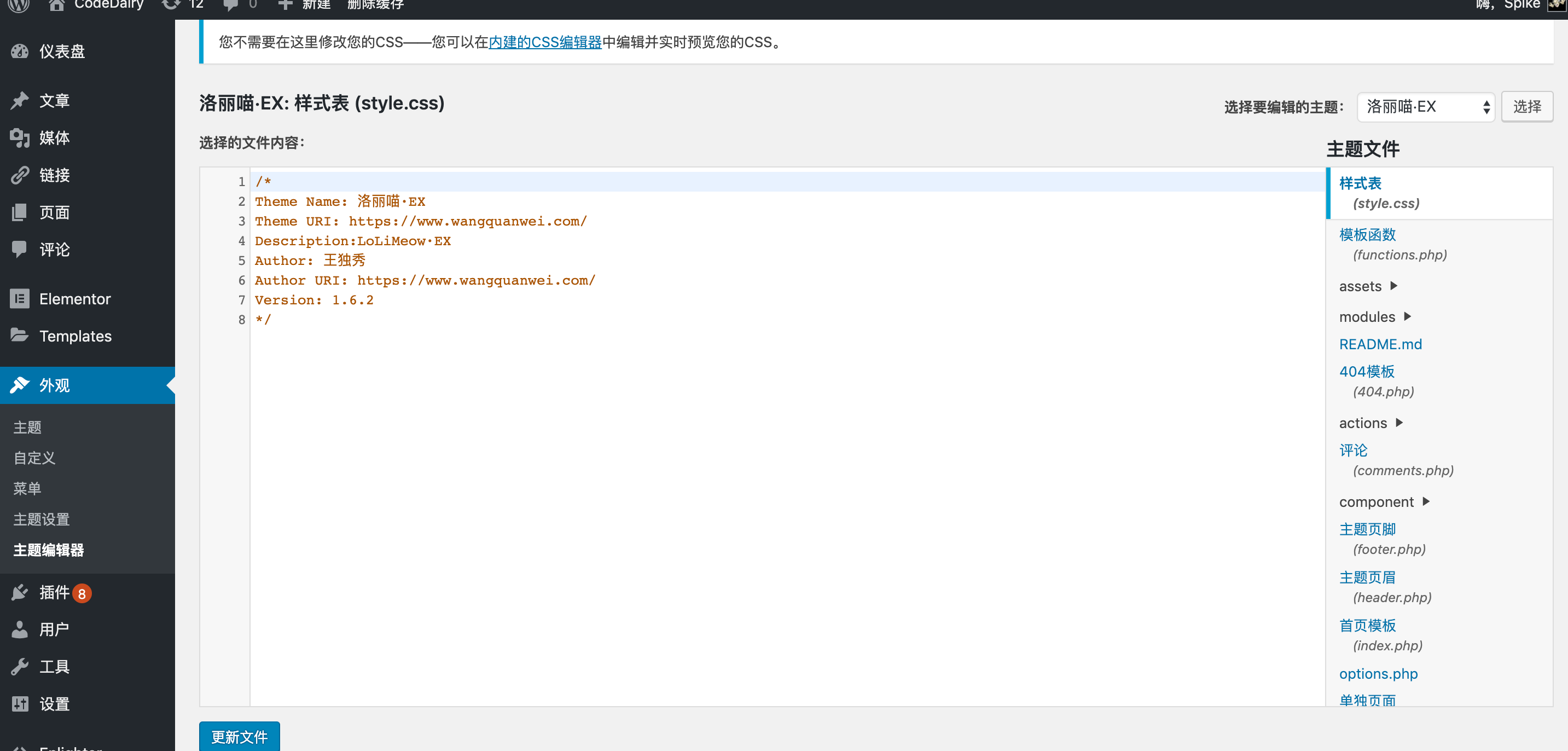Viewport: 1568px width, 751px height.
Task: Click the plus icon beside 新建
Action: tap(285, 5)
